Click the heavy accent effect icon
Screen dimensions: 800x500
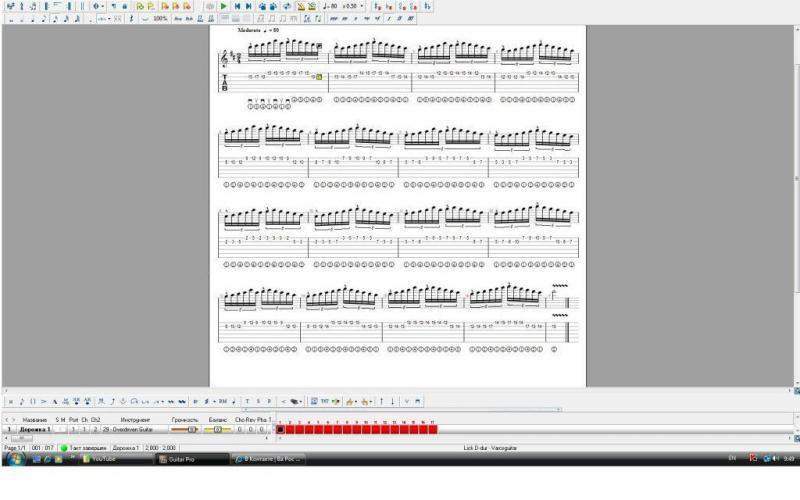coord(55,402)
